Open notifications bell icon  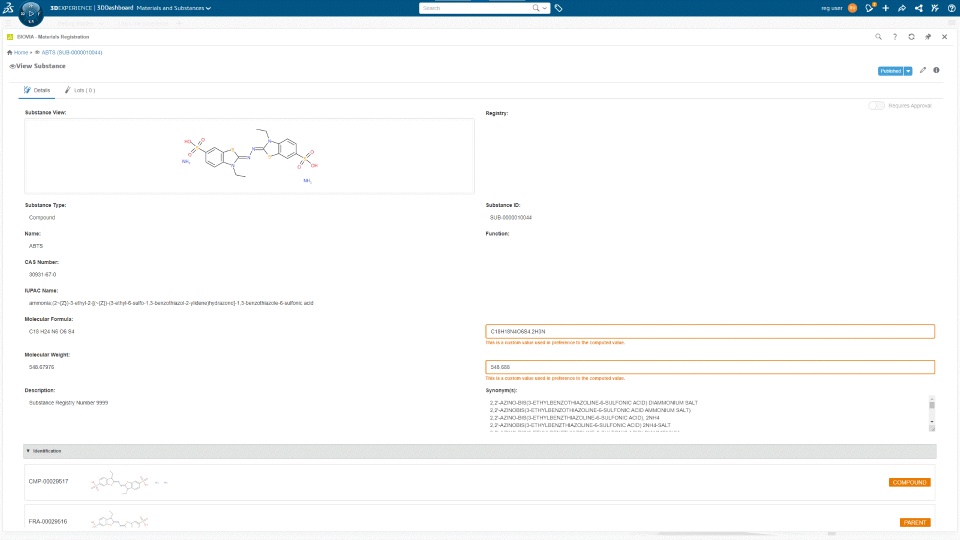869,8
